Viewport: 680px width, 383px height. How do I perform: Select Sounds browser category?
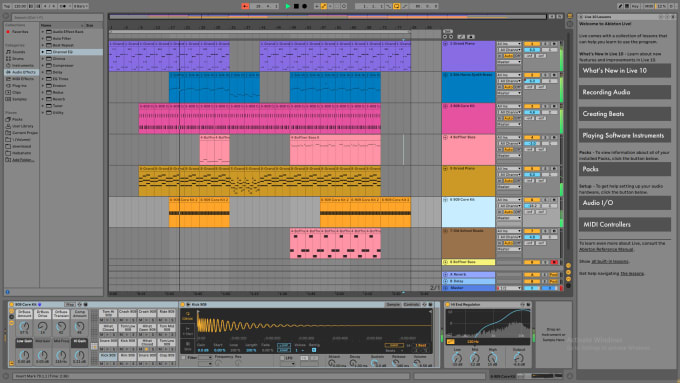tap(18, 52)
